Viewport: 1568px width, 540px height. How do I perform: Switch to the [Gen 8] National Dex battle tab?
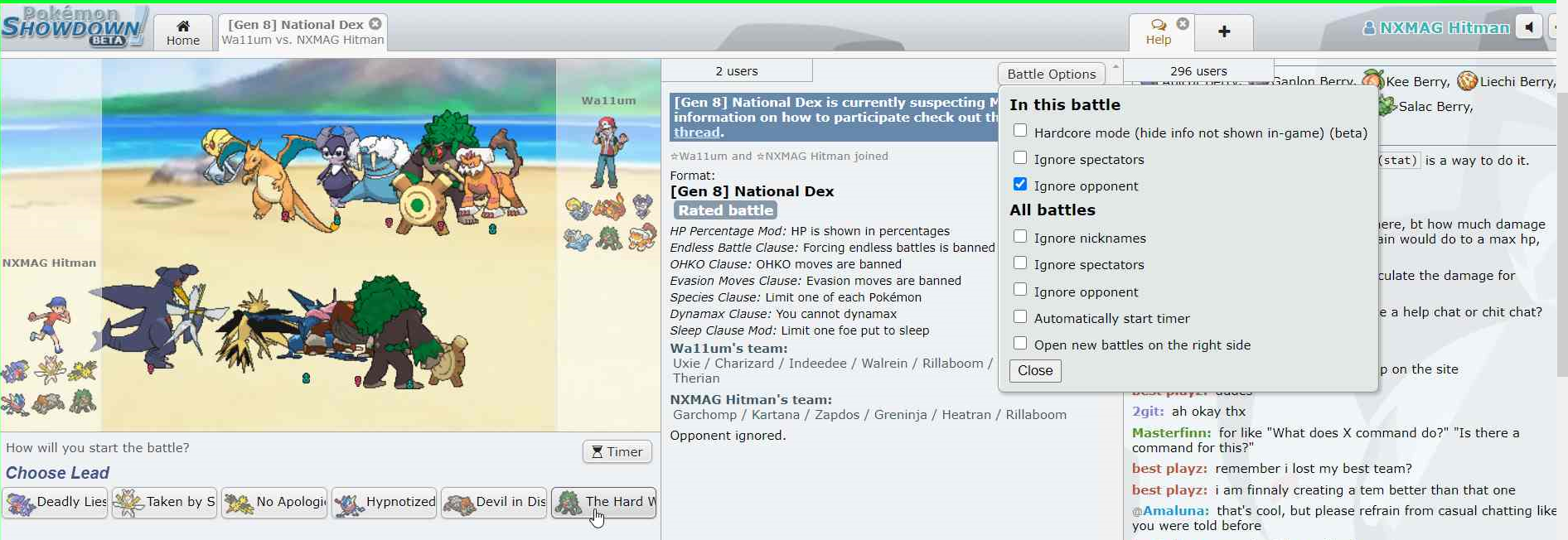click(302, 32)
